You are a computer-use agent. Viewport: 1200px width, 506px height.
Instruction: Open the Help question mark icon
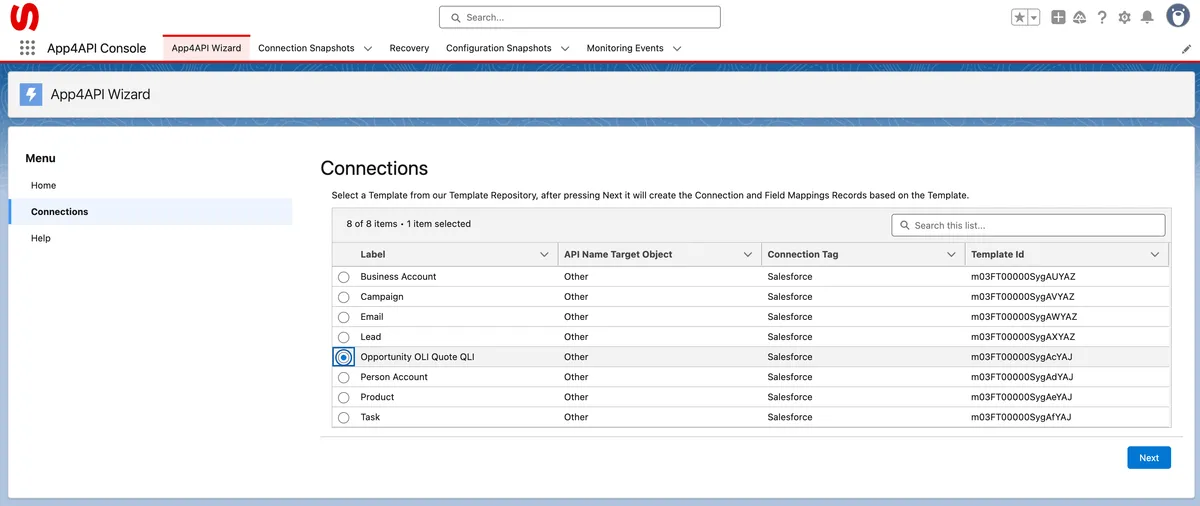pyautogui.click(x=1102, y=17)
